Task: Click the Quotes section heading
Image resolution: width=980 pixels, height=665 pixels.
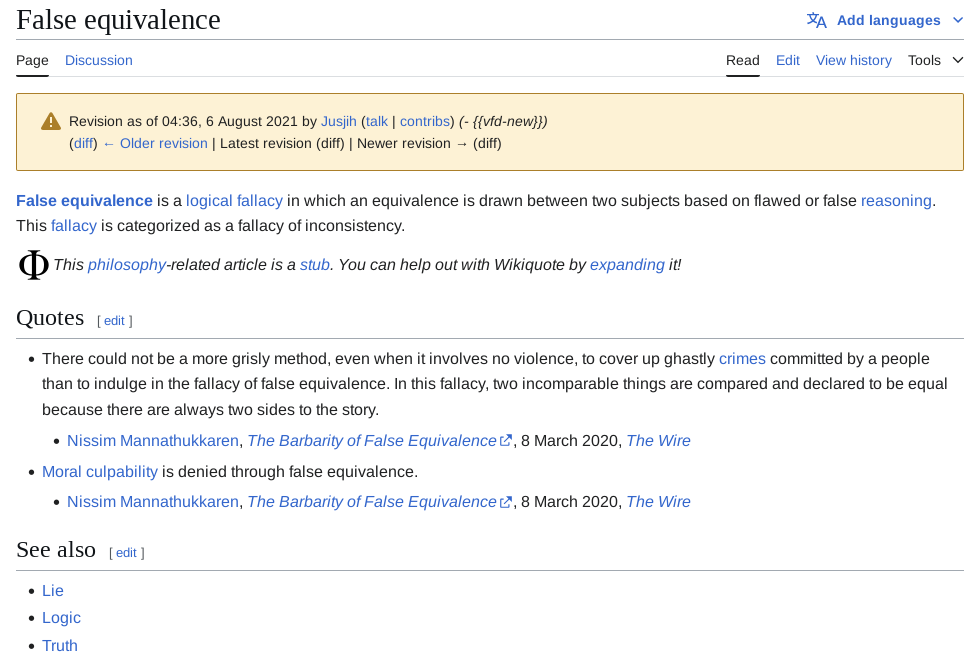Action: coord(50,318)
